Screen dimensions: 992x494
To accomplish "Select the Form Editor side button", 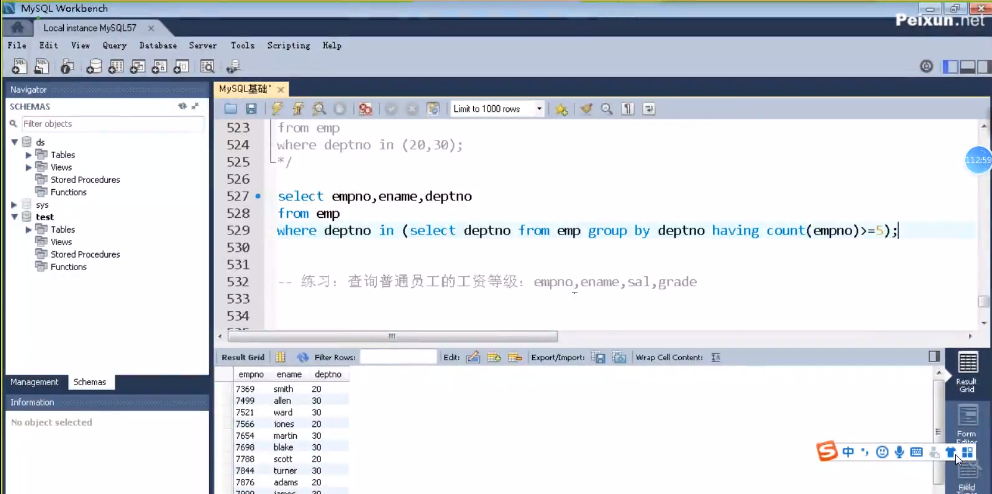I will pos(966,419).
